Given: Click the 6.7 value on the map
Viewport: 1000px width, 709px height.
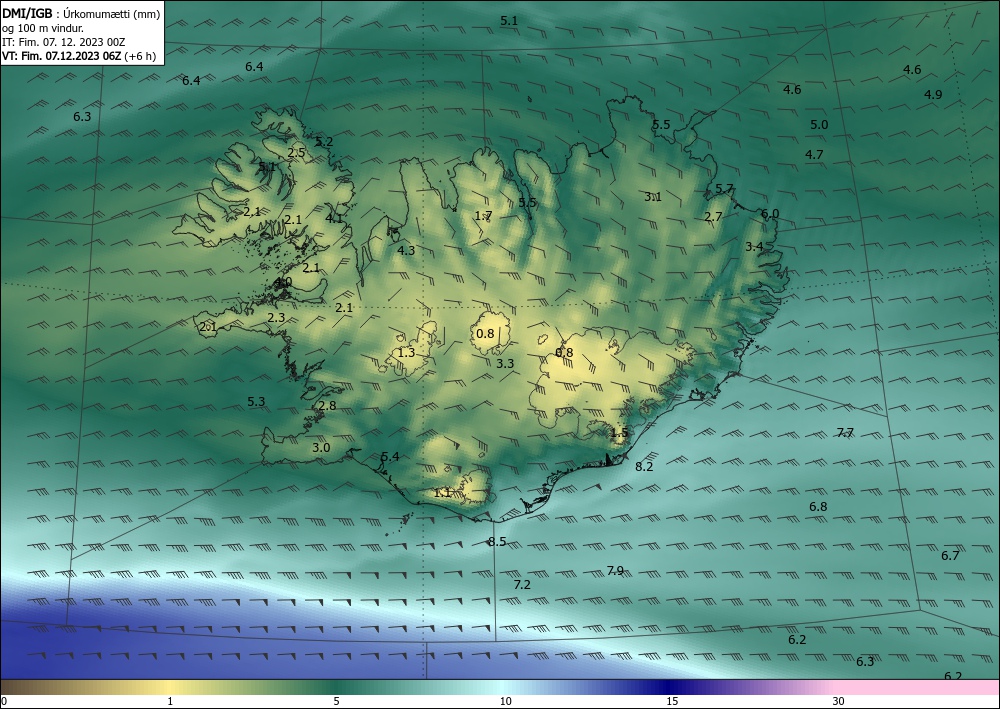Looking at the screenshot, I should pos(950,555).
